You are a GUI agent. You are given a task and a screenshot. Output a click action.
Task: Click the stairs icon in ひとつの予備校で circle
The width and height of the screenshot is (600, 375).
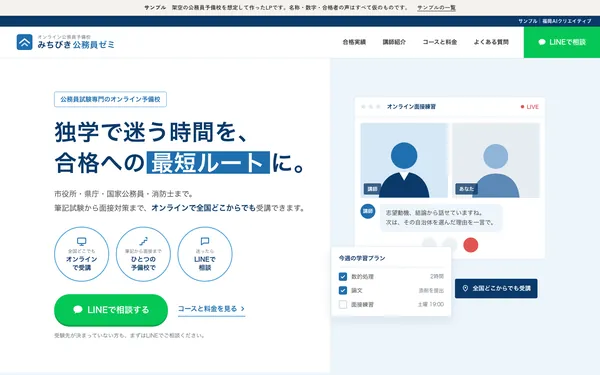(143, 241)
